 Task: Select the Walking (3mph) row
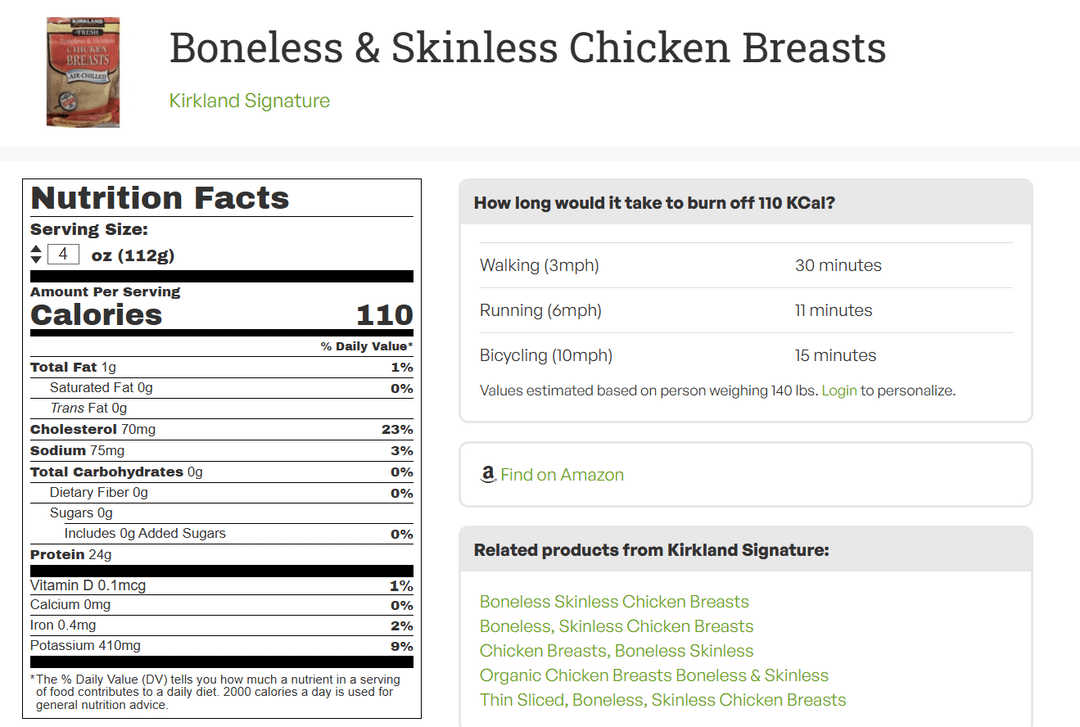746,265
